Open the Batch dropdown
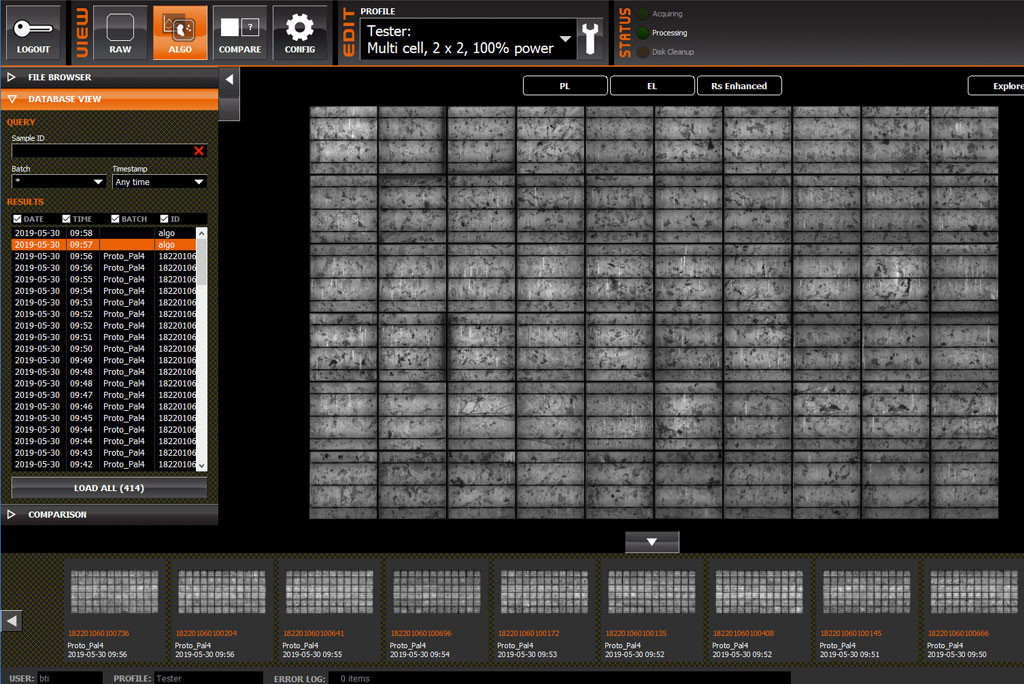This screenshot has width=1024, height=684. [x=58, y=182]
